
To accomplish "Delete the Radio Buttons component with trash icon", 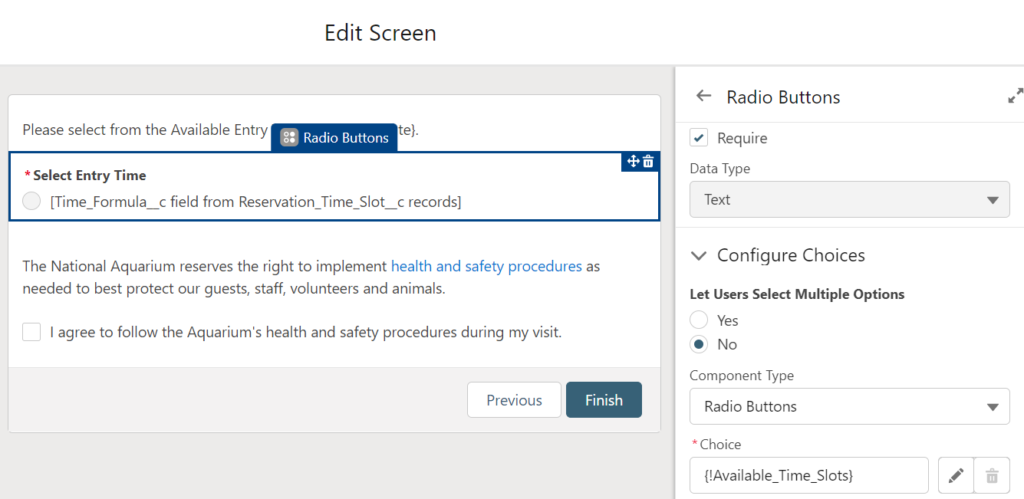I will coord(648,161).
